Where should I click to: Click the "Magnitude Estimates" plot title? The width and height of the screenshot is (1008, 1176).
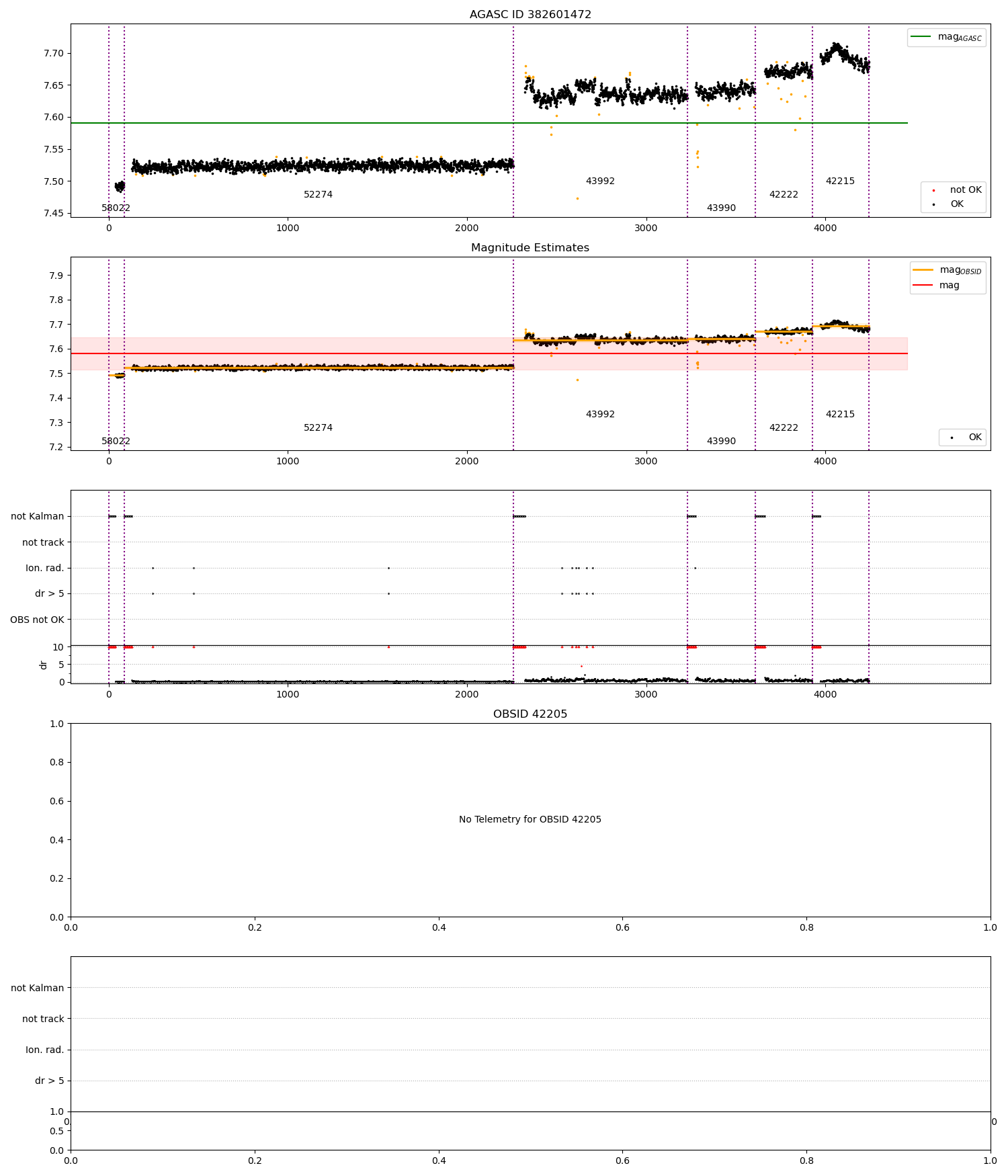click(530, 247)
